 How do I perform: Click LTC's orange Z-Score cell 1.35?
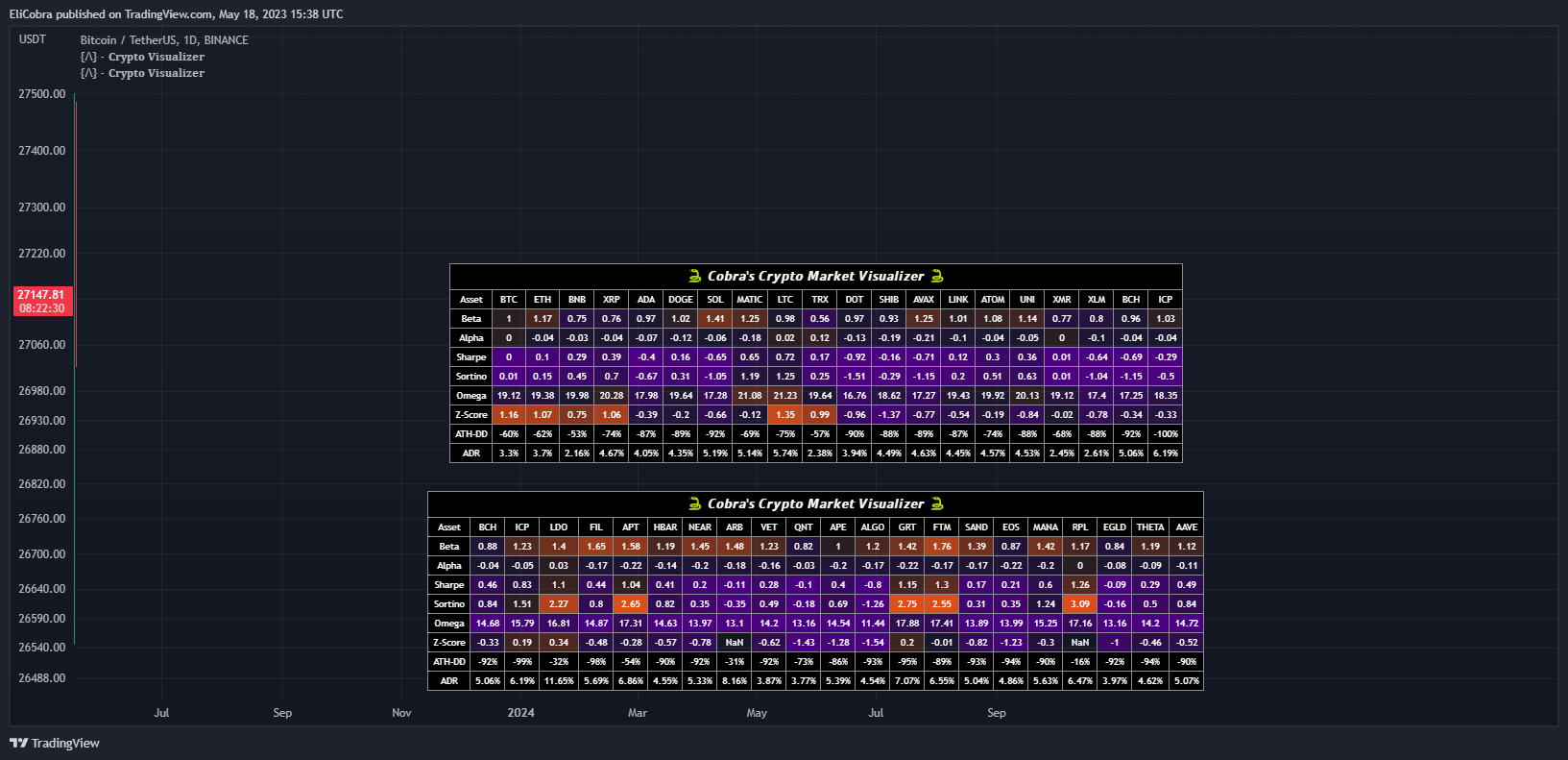(785, 415)
